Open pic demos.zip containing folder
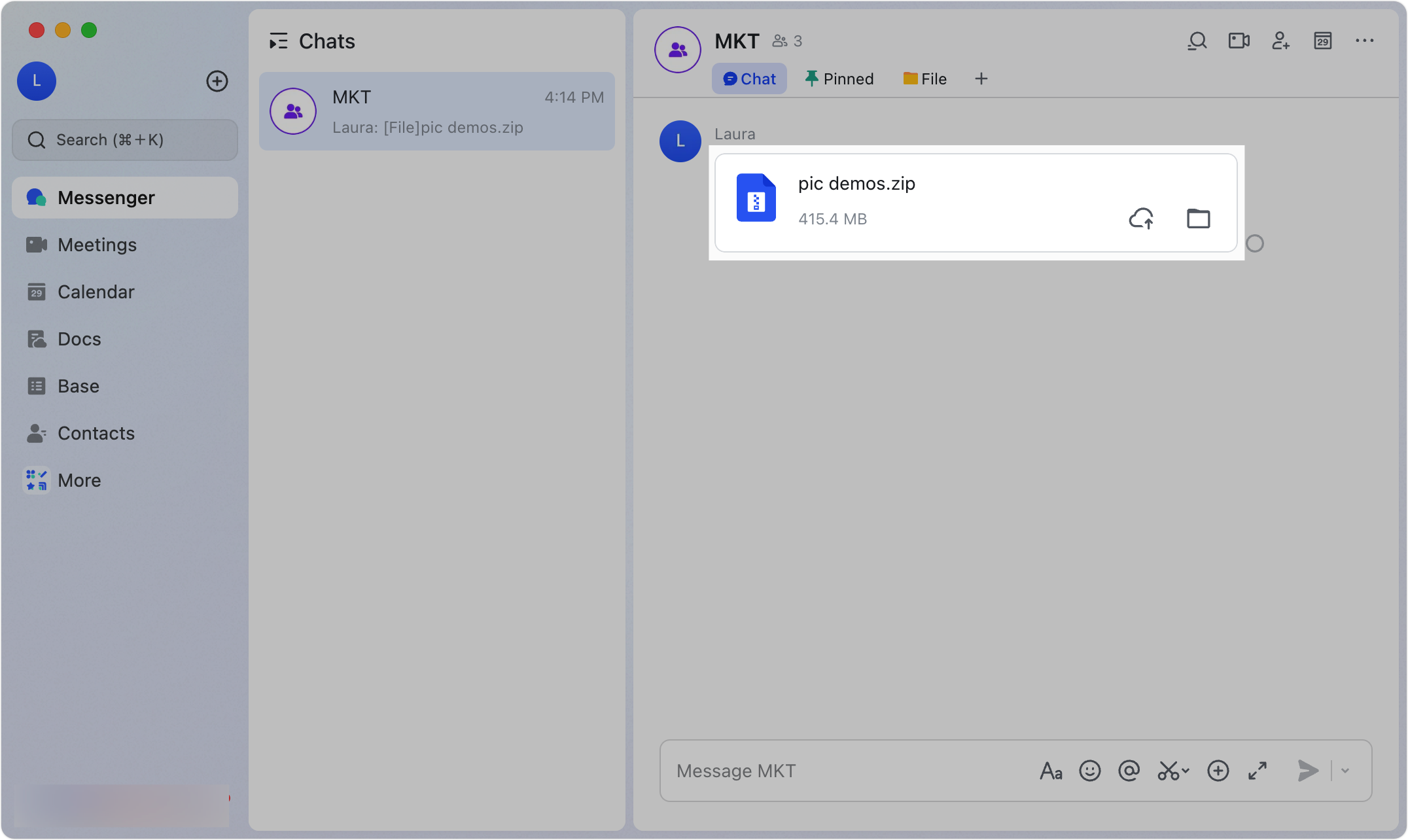 pyautogui.click(x=1198, y=218)
